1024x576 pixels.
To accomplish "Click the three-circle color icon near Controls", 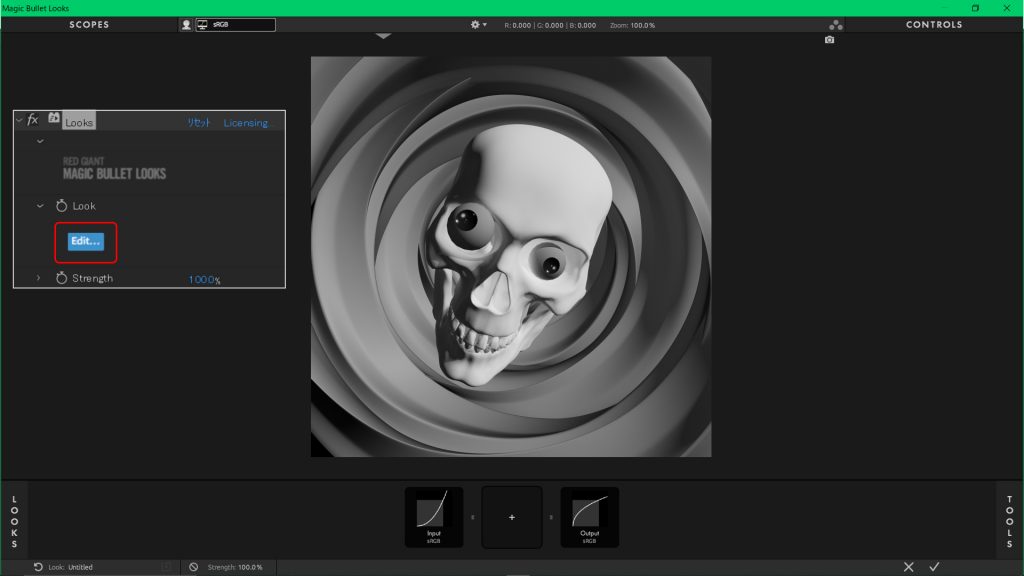I will click(x=836, y=25).
